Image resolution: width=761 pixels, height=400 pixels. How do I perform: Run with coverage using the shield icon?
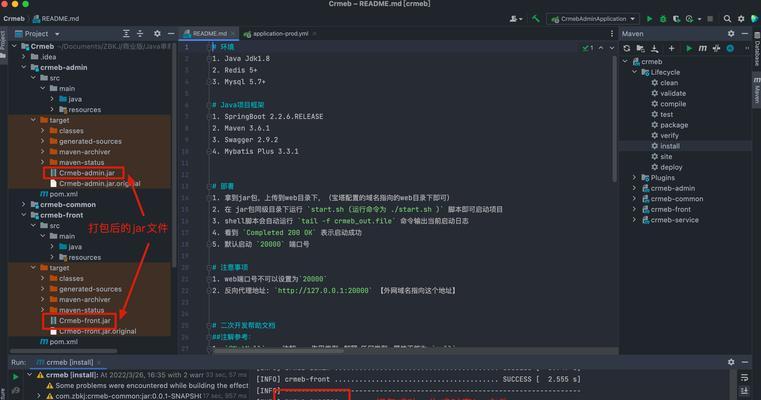[676, 19]
